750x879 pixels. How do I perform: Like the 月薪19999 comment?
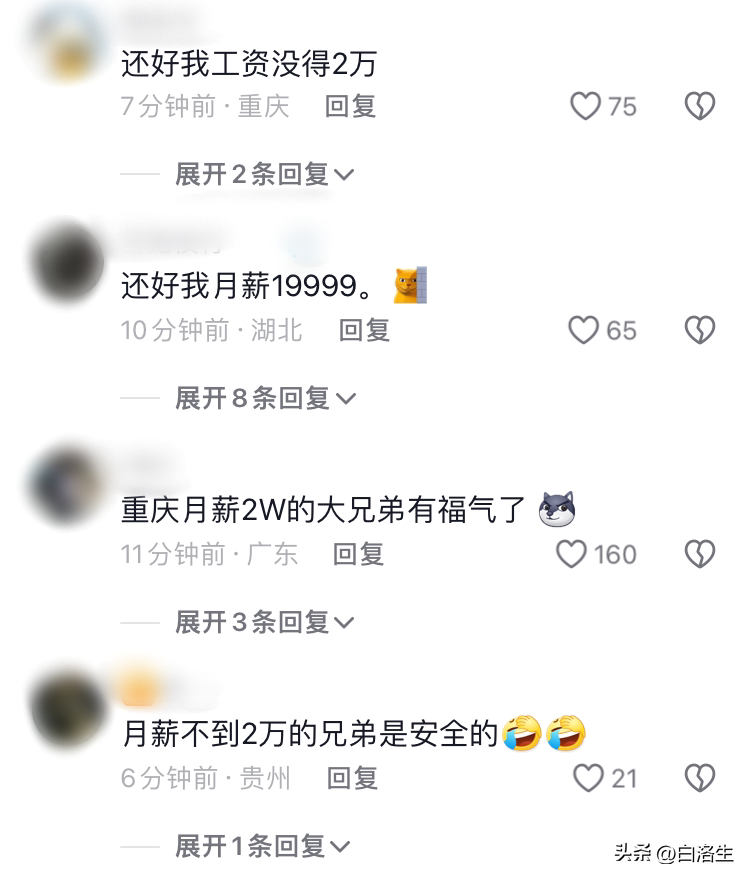(x=584, y=330)
